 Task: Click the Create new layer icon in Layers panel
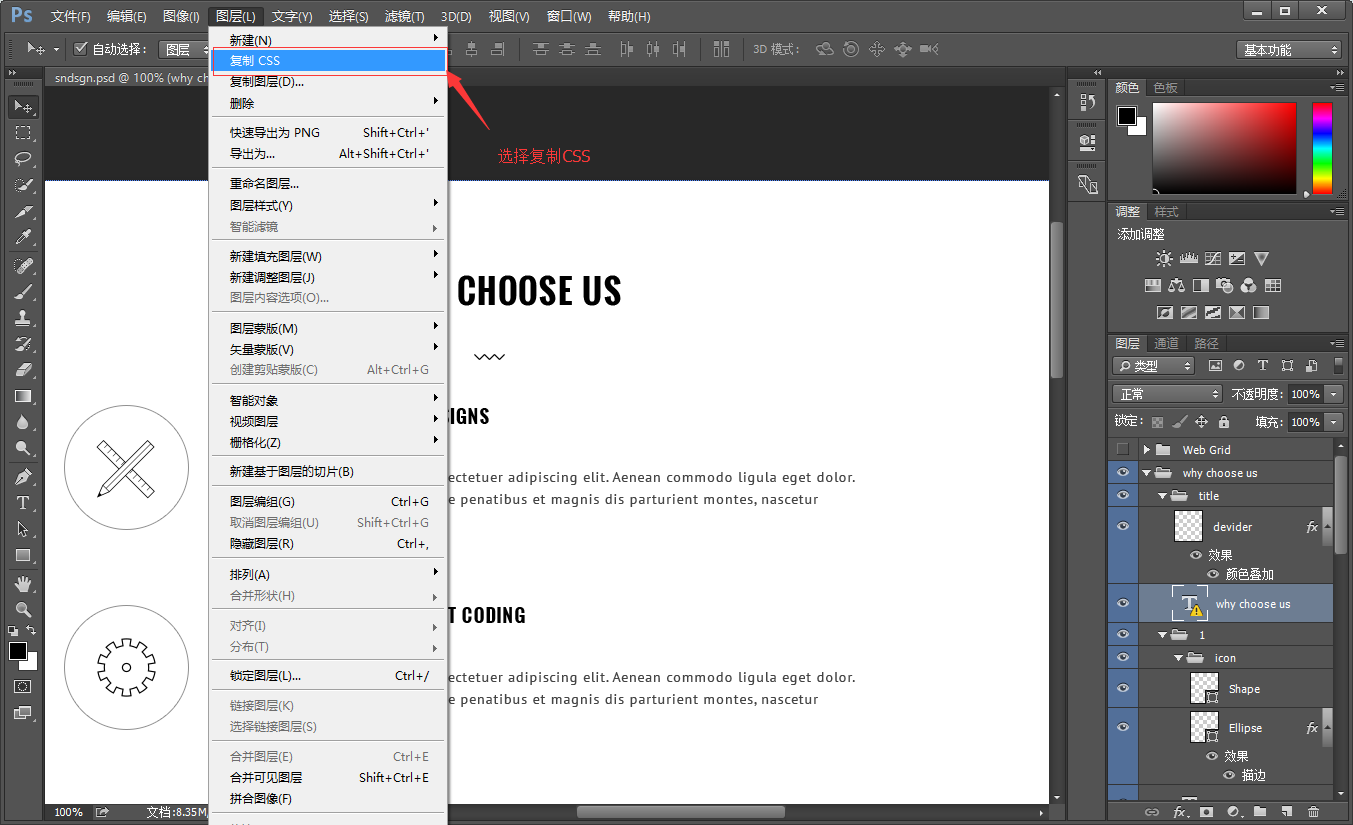[1284, 812]
